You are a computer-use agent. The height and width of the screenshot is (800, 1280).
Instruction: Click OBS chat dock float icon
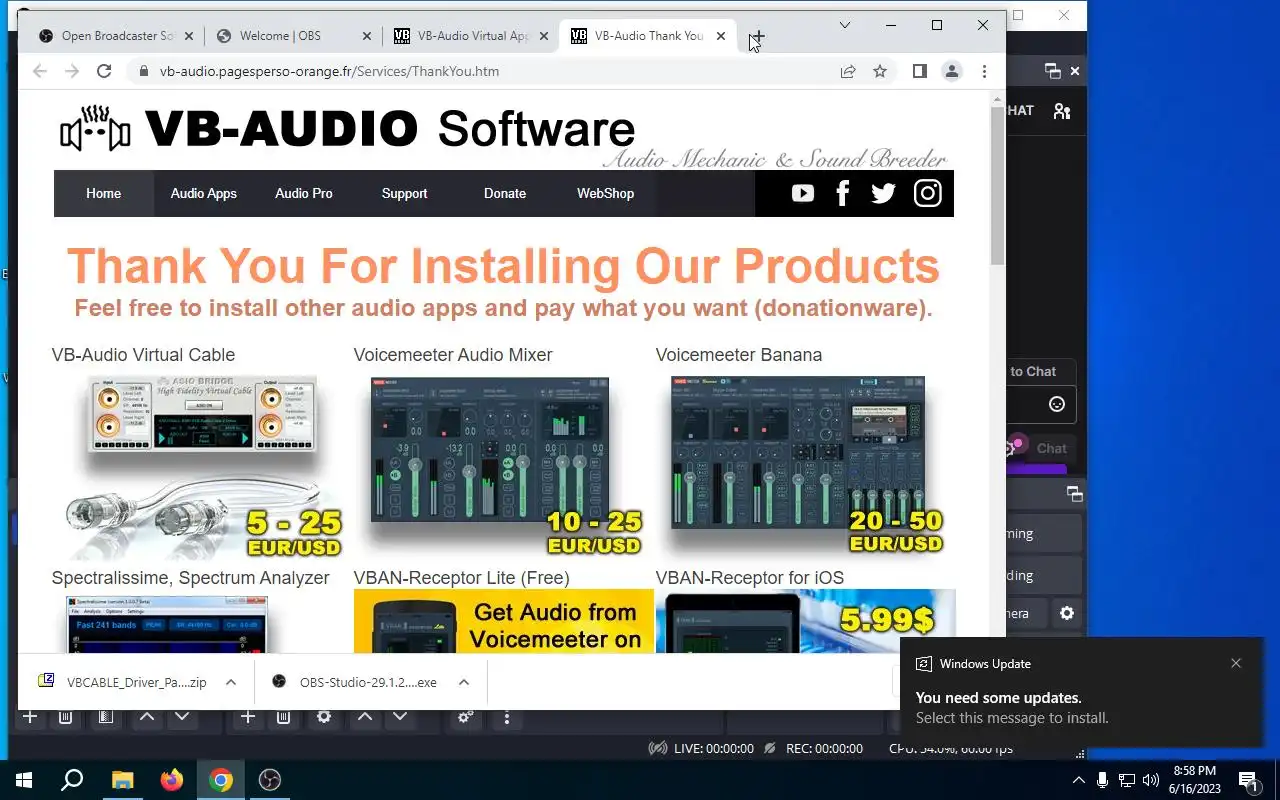click(x=1052, y=71)
